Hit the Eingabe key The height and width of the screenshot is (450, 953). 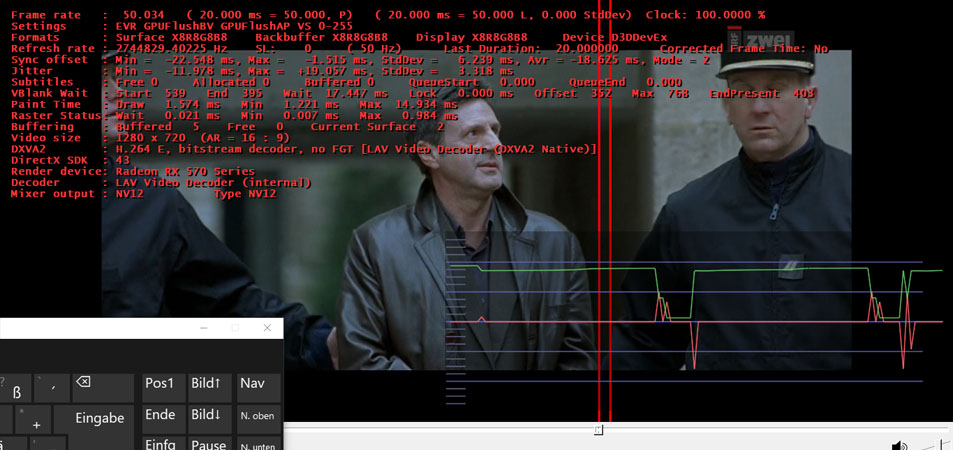pos(100,419)
